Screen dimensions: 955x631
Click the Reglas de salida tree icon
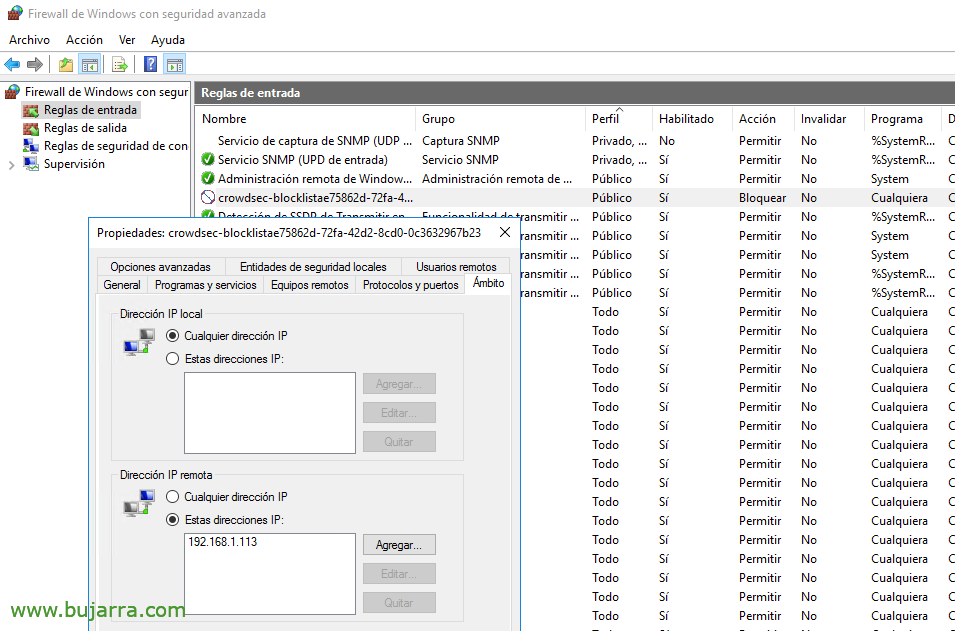[x=31, y=129]
